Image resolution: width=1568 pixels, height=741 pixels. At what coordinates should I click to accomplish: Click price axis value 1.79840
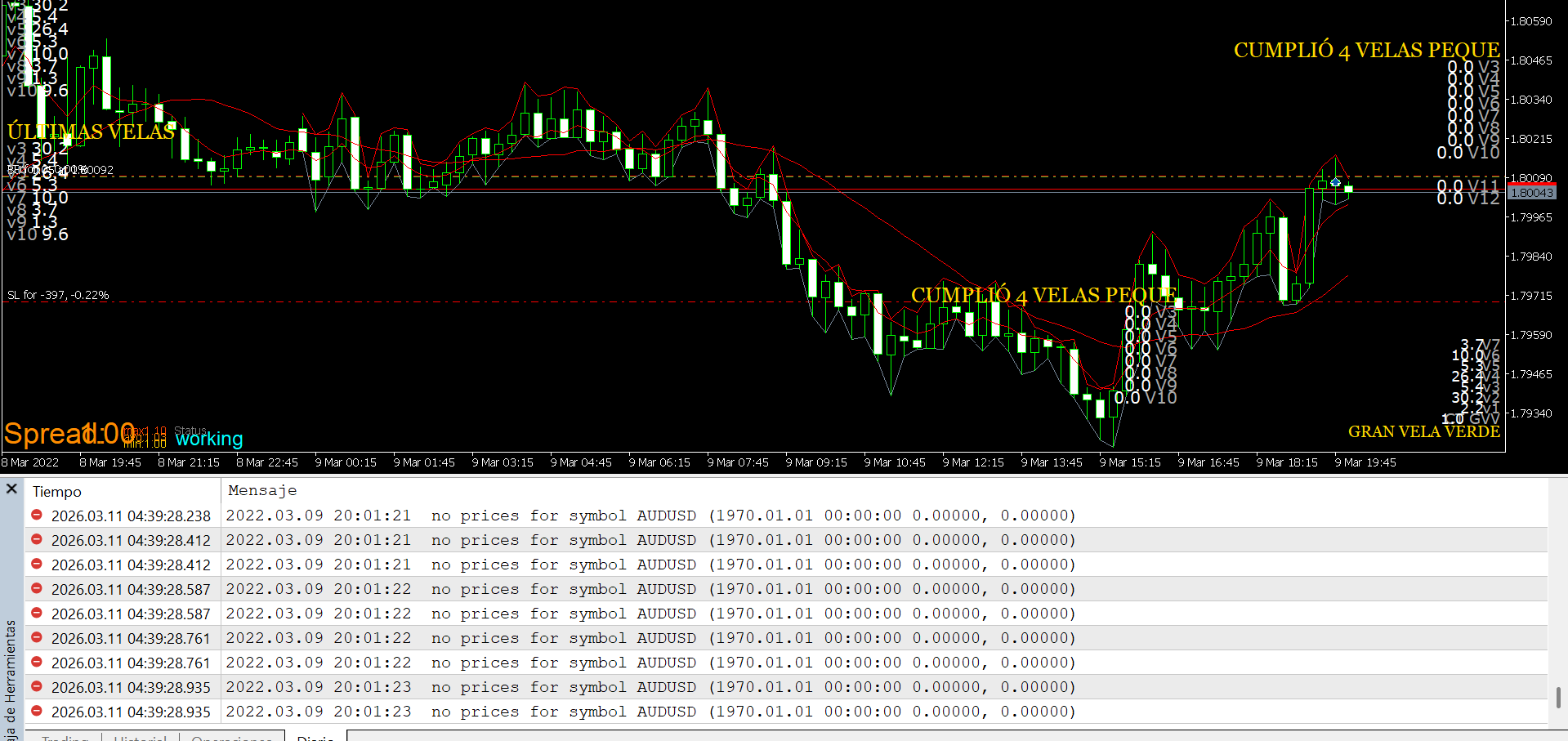(1531, 257)
